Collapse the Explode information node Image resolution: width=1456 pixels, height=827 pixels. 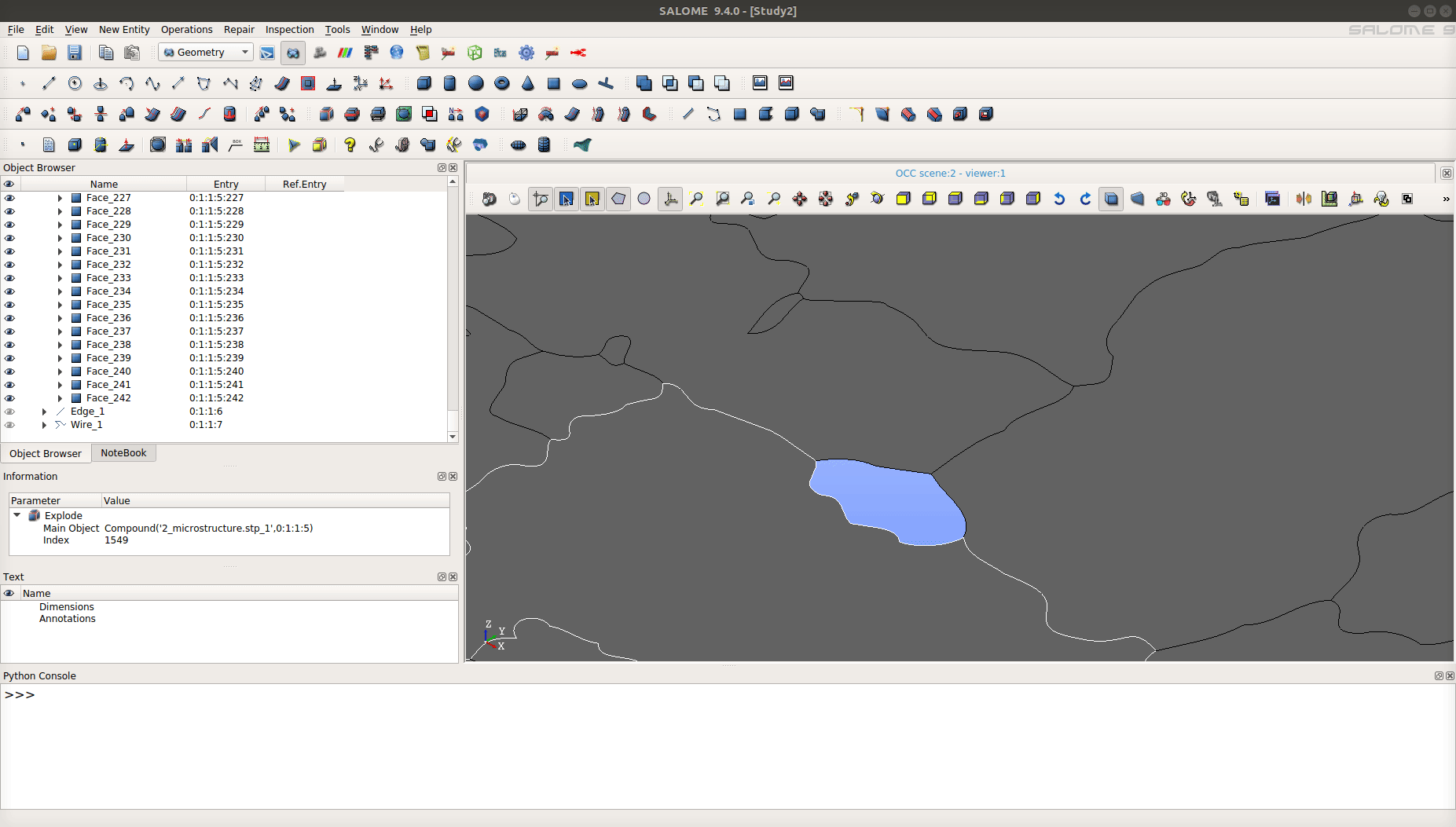pos(17,515)
